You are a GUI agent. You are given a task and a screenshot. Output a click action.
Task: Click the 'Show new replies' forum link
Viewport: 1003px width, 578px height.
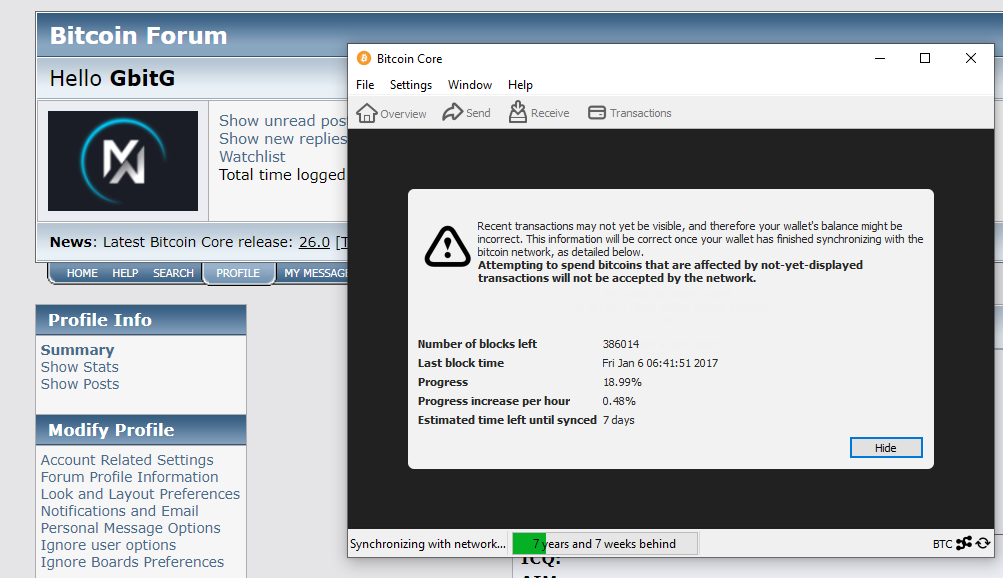pyautogui.click(x=283, y=139)
